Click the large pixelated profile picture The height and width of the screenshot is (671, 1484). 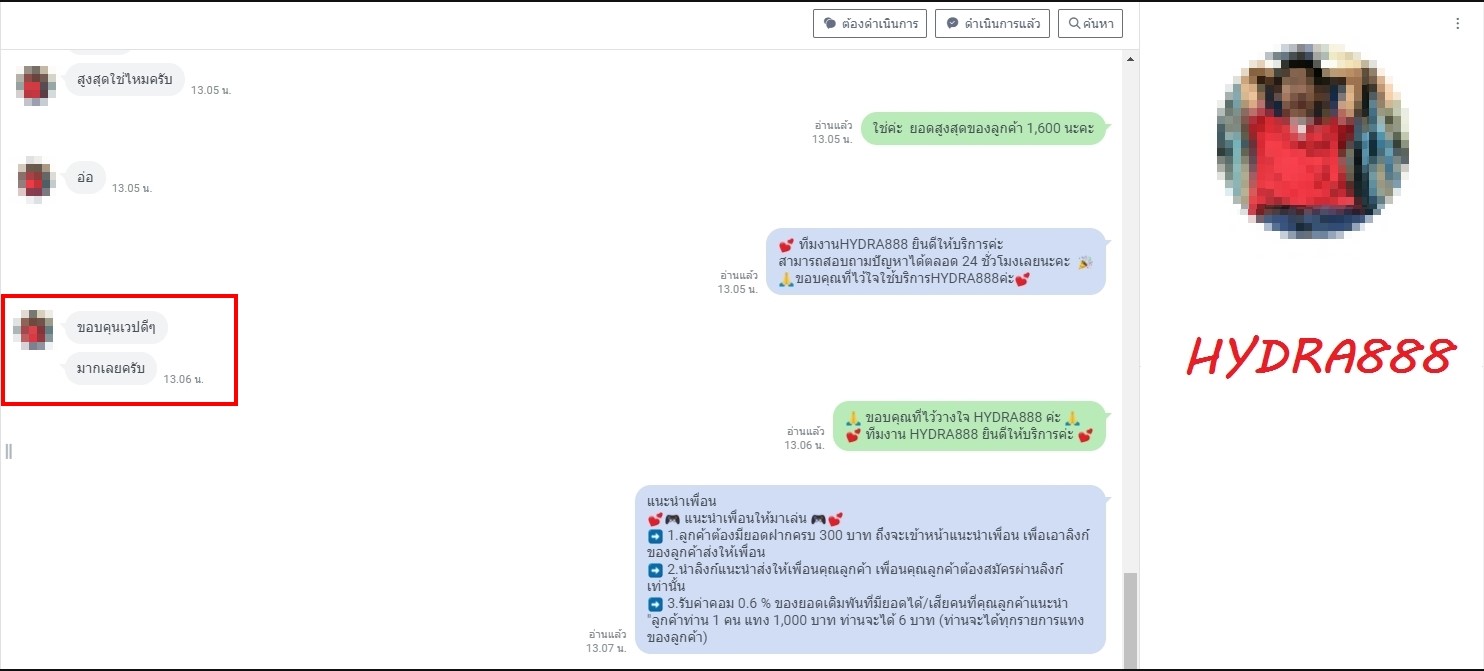pyautogui.click(x=1312, y=140)
